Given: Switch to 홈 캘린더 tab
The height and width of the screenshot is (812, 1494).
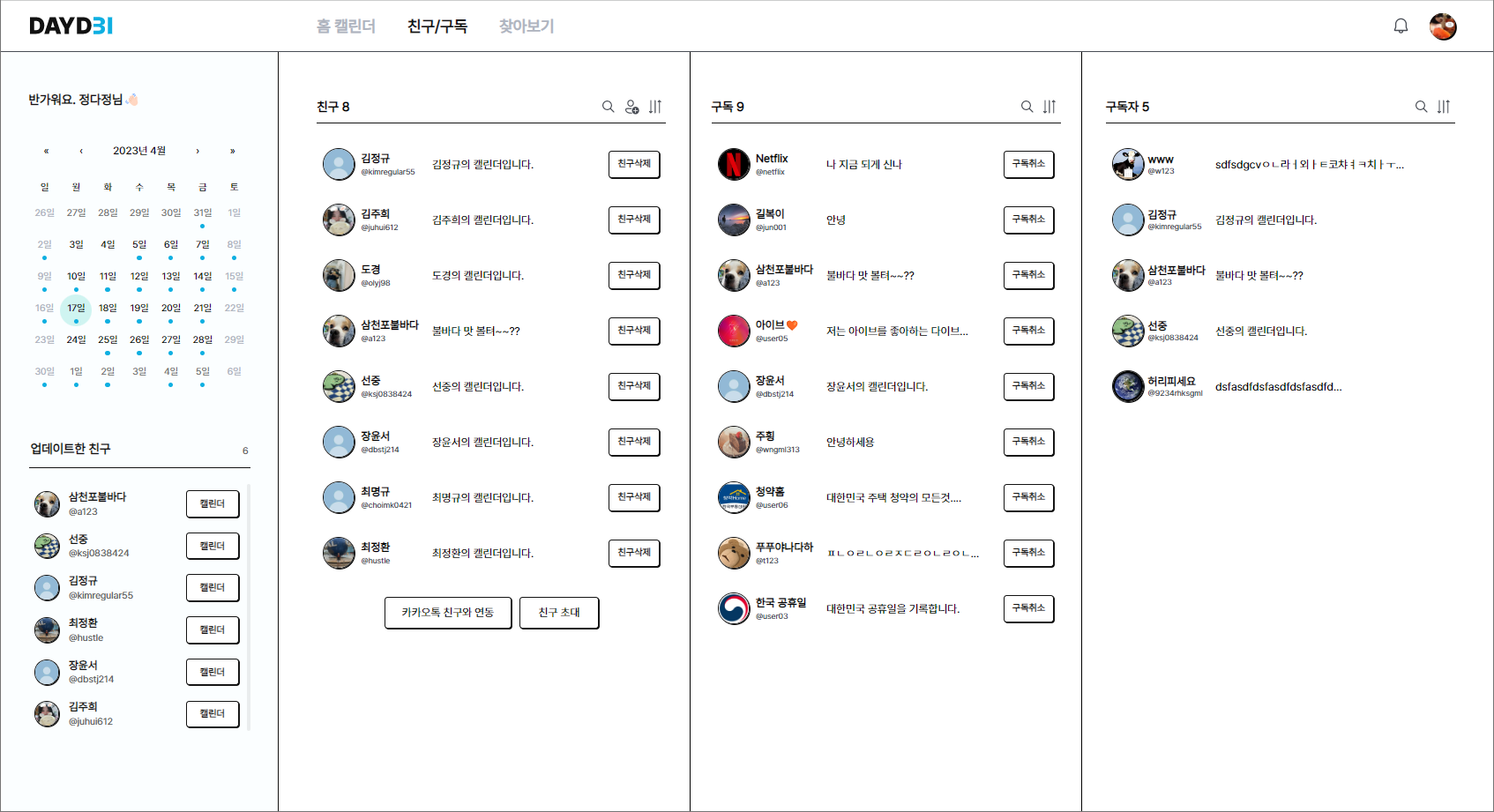Looking at the screenshot, I should pos(346,26).
